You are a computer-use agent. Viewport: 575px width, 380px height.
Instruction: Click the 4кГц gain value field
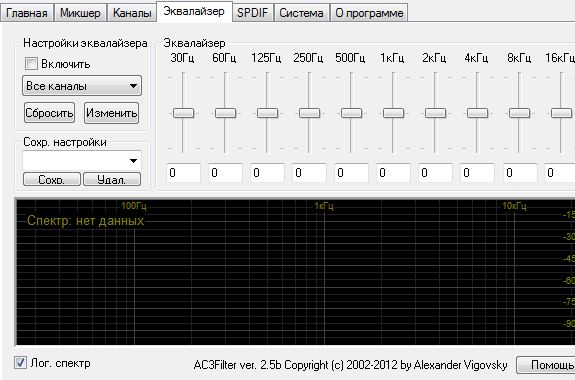point(477,173)
